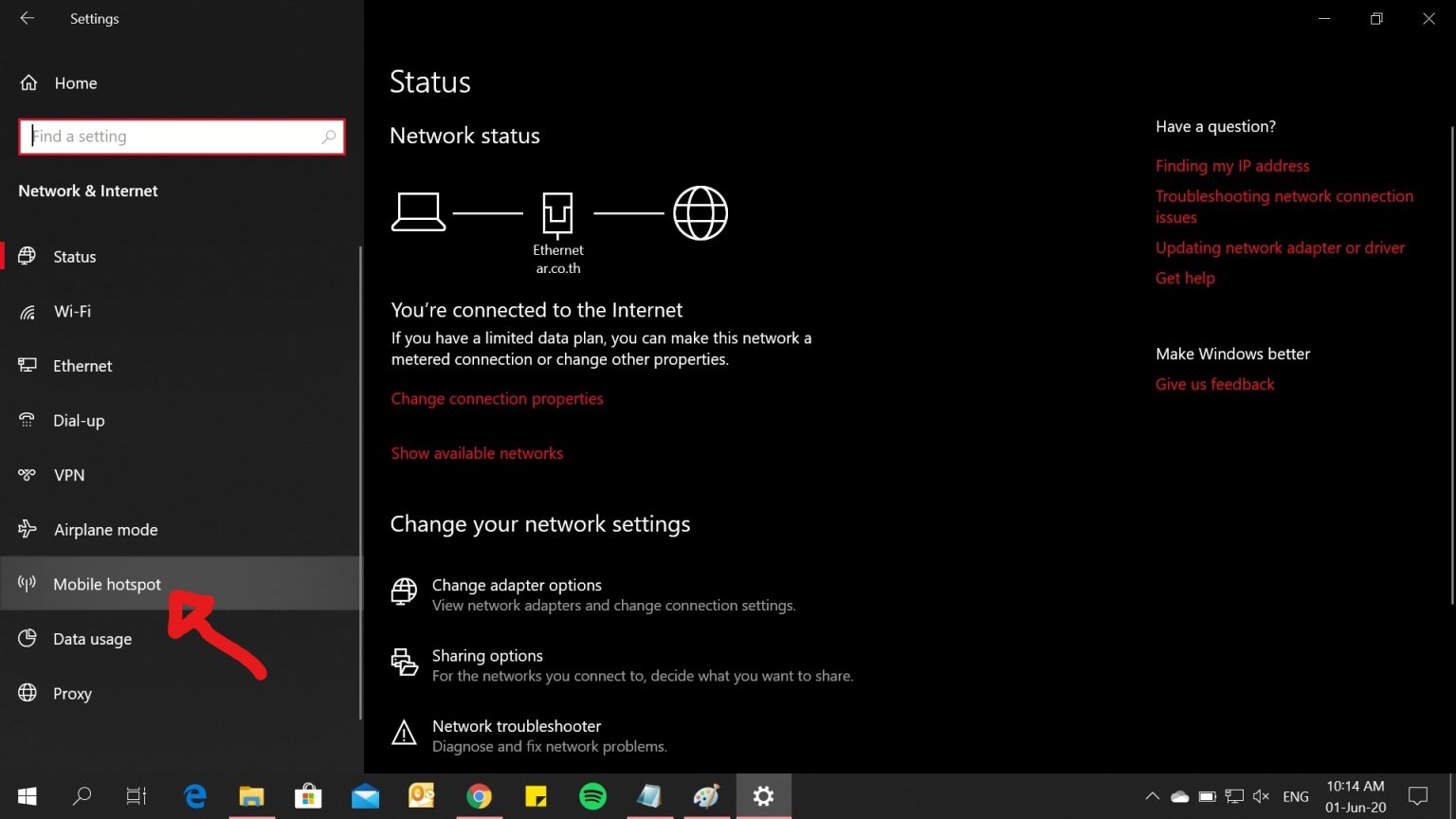Click the Dial-up phone icon
The height and width of the screenshot is (819, 1456).
pos(28,420)
